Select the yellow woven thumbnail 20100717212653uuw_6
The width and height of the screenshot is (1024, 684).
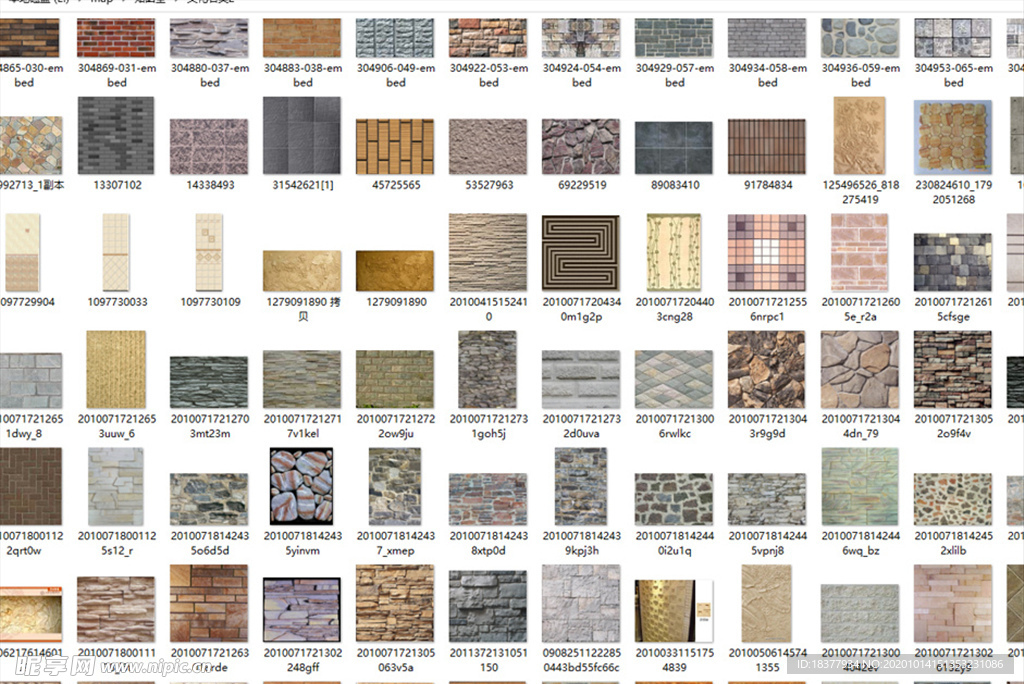coord(116,369)
